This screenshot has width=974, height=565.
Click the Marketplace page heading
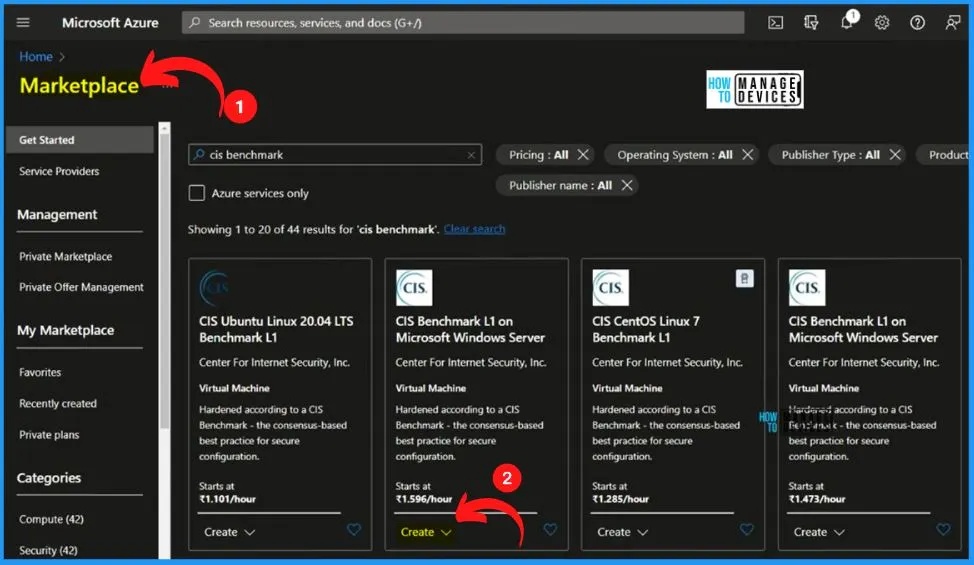[79, 86]
